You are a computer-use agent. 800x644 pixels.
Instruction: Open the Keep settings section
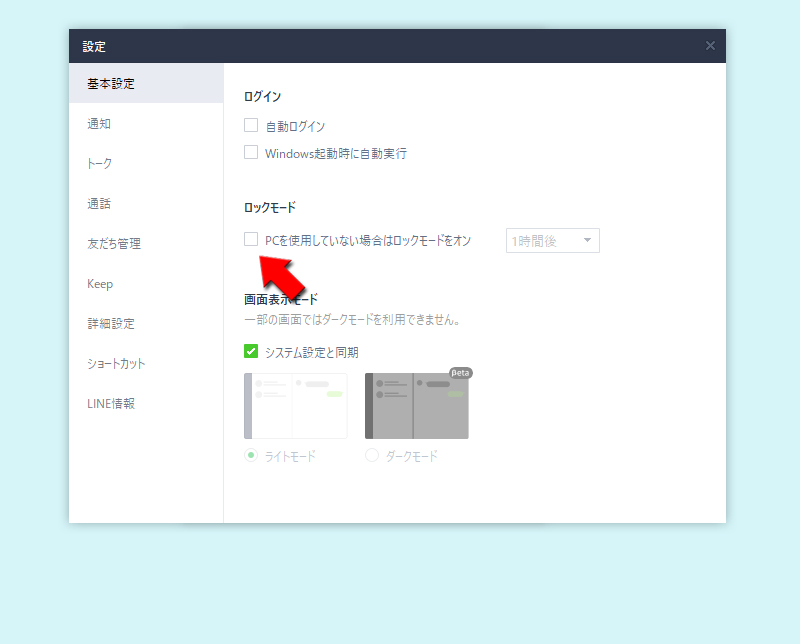[100, 283]
